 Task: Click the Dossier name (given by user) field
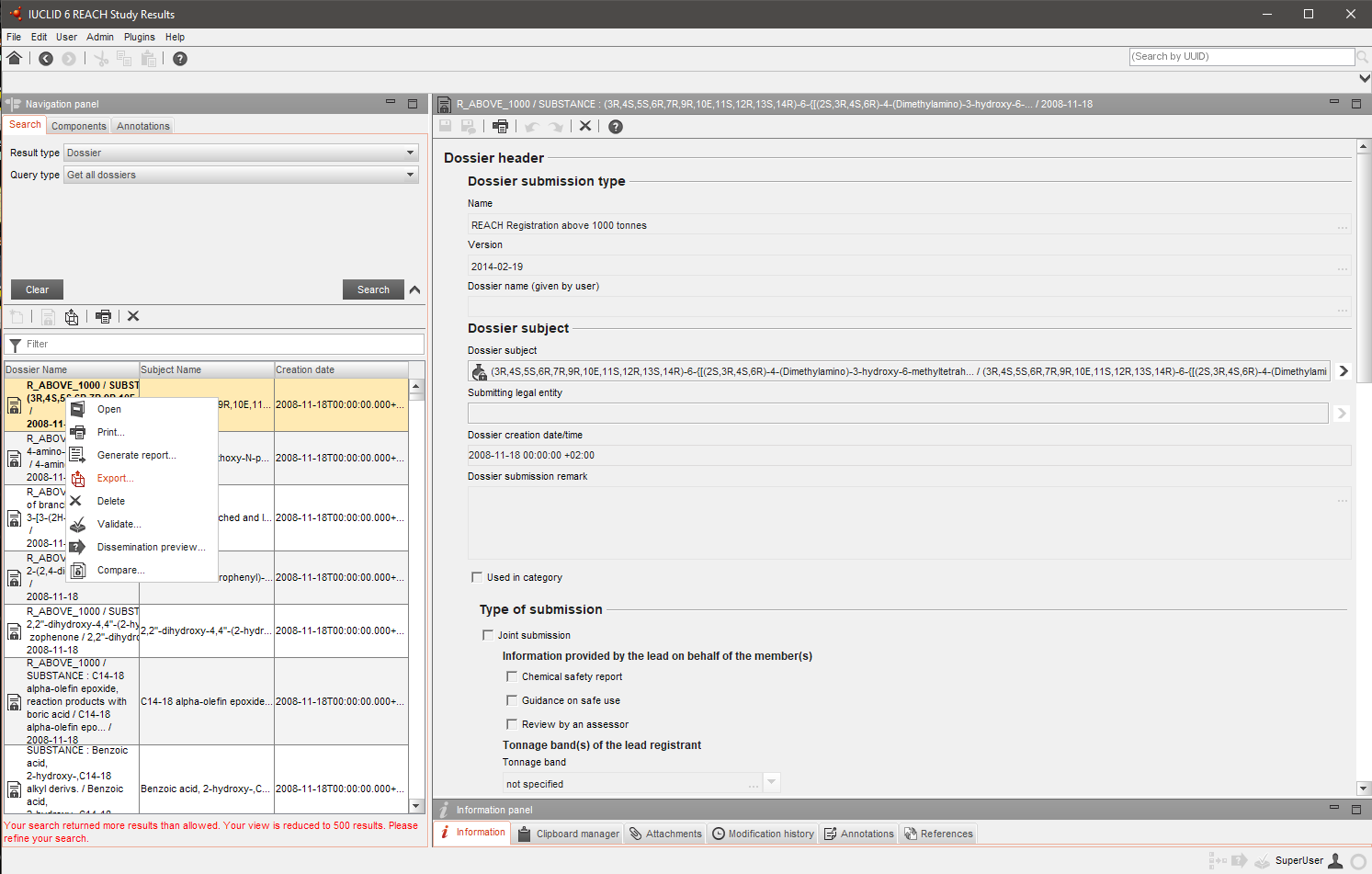909,307
